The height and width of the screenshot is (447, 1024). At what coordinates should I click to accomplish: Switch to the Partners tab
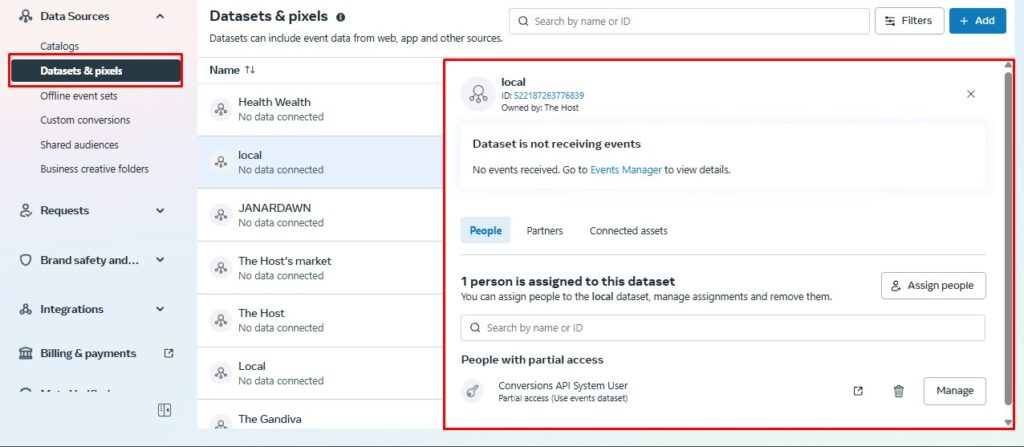click(545, 231)
